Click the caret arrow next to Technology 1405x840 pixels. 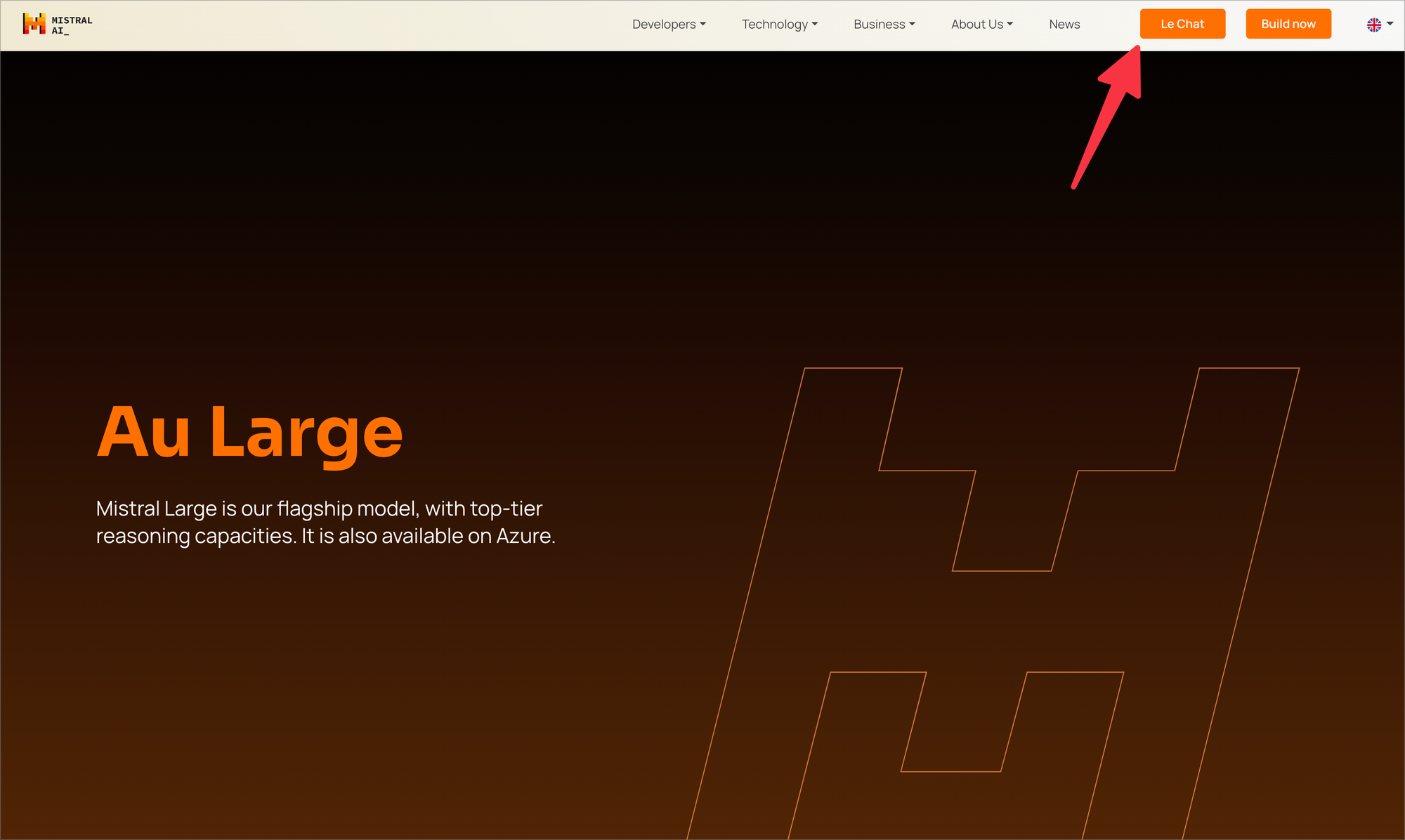point(815,25)
